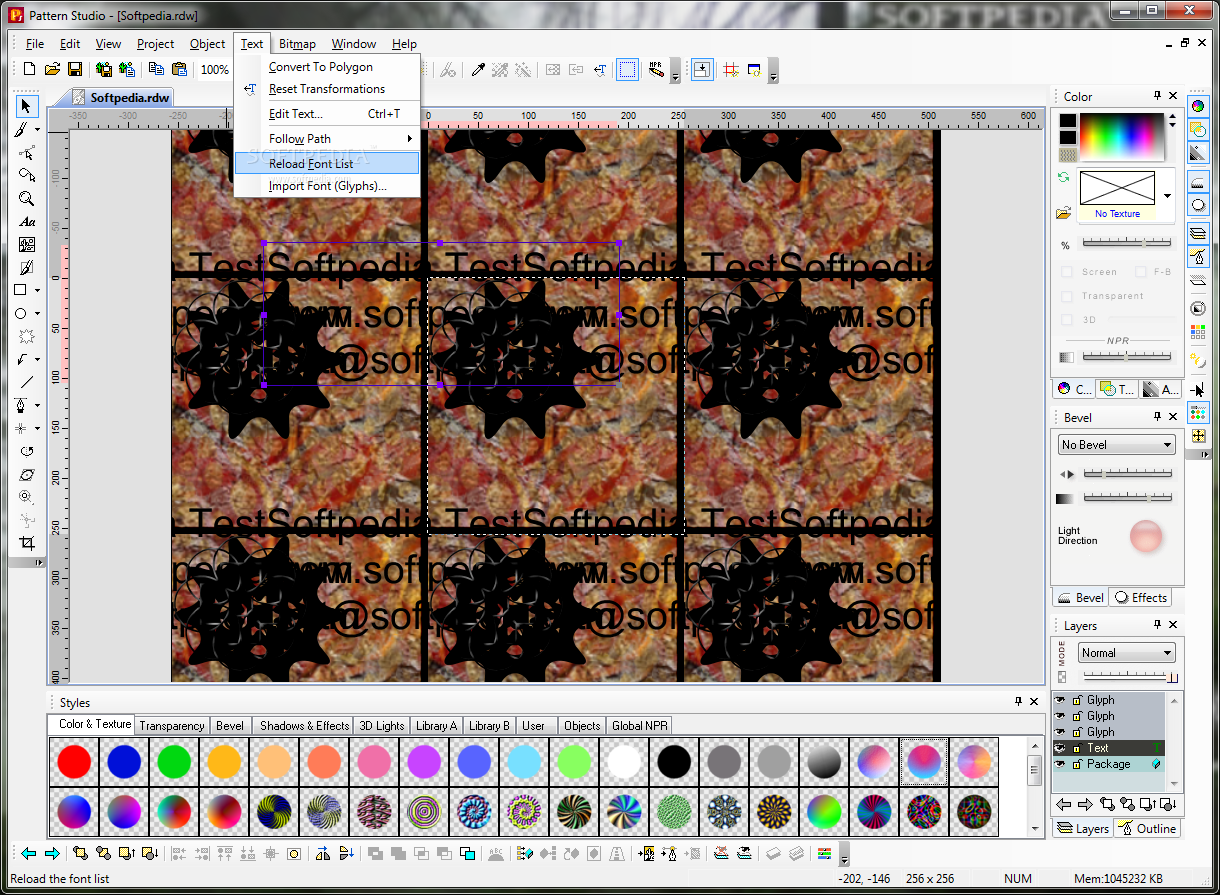This screenshot has width=1220, height=895.
Task: Toggle lock on the Package layer
Action: point(1077,764)
